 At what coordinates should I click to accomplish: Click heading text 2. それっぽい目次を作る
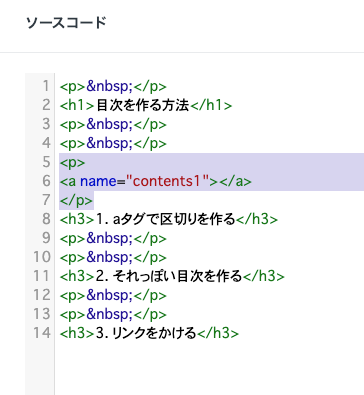click(169, 276)
